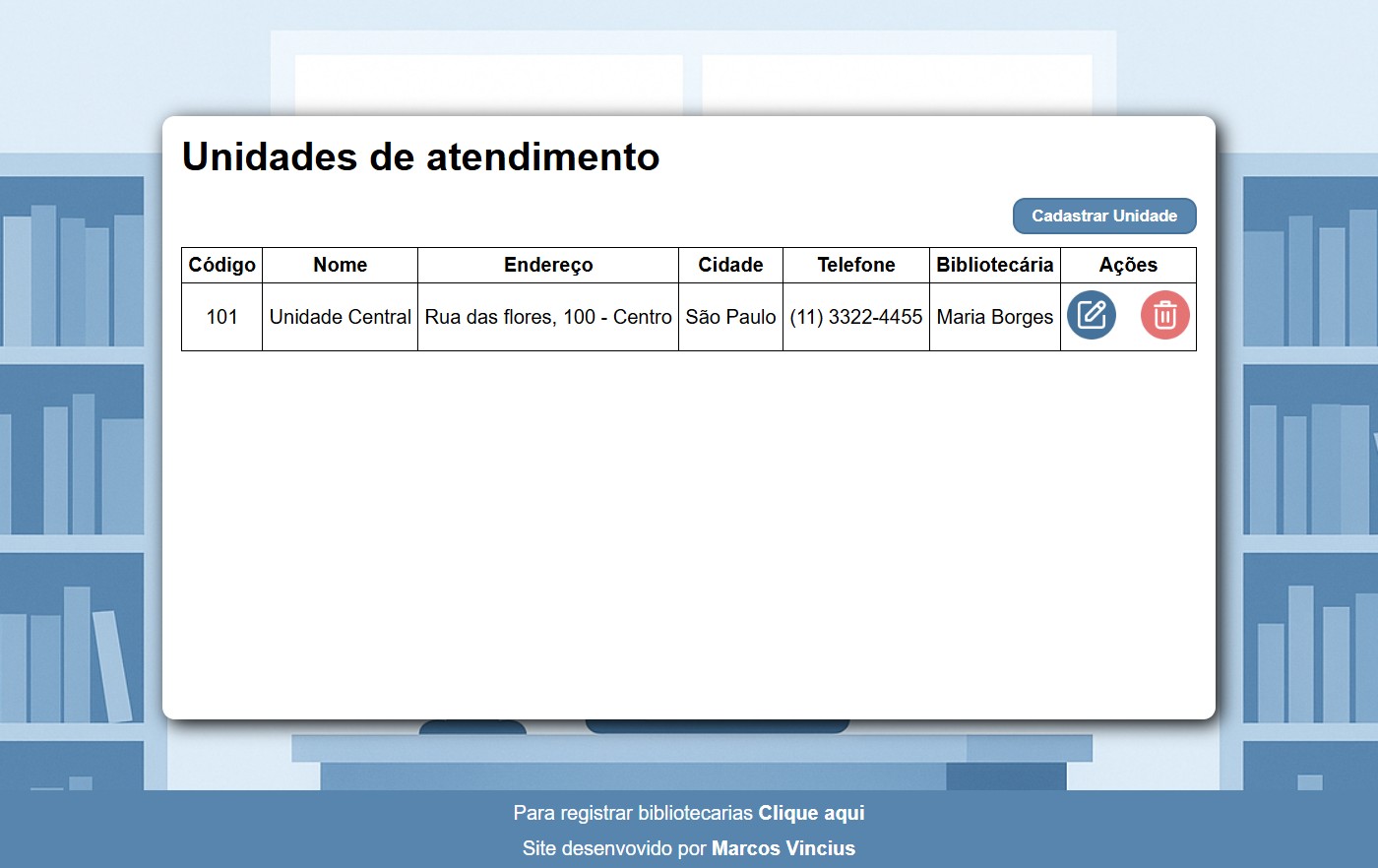Select the Endereço column header

tap(548, 265)
